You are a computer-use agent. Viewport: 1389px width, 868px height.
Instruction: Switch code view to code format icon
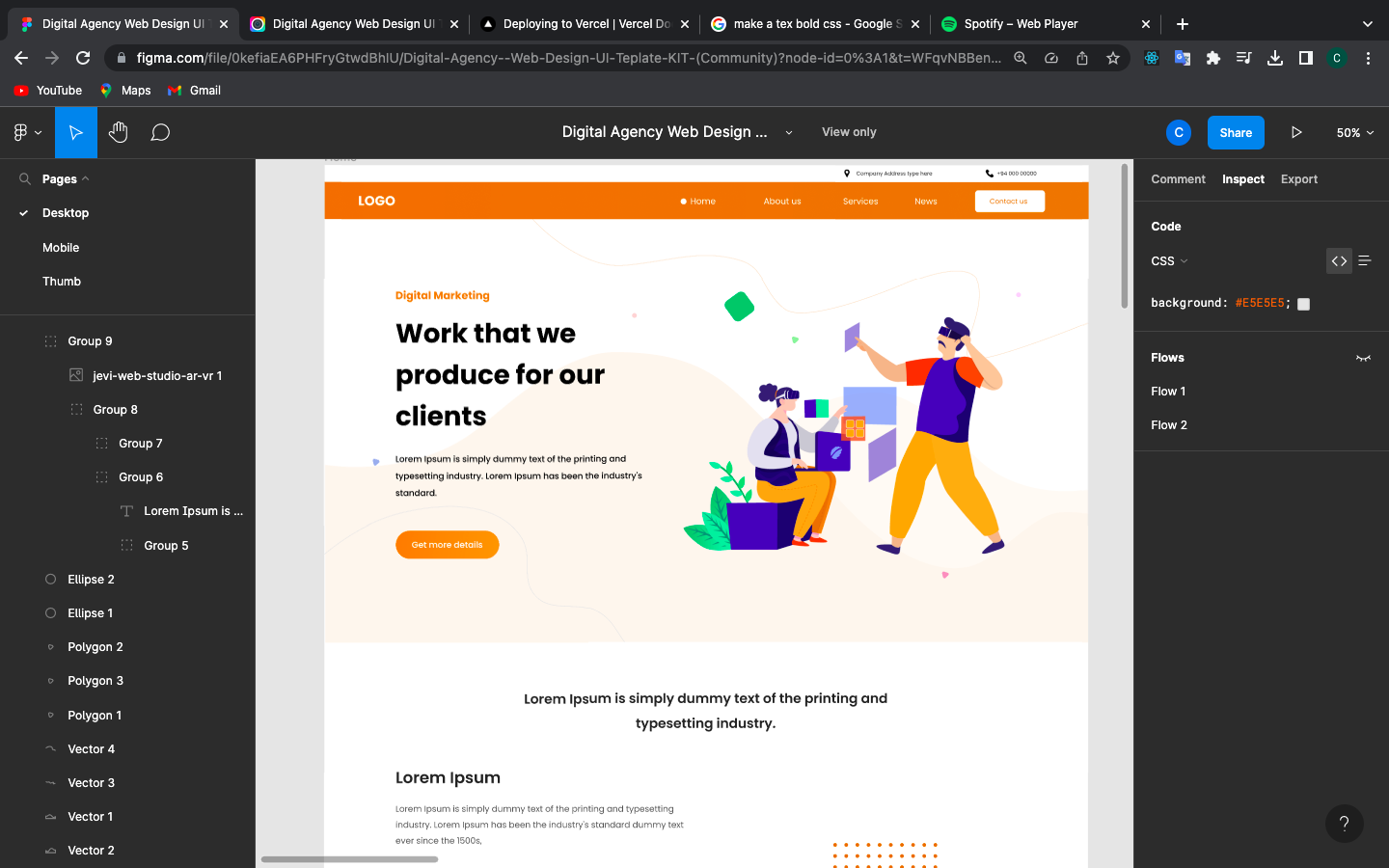point(1339,261)
